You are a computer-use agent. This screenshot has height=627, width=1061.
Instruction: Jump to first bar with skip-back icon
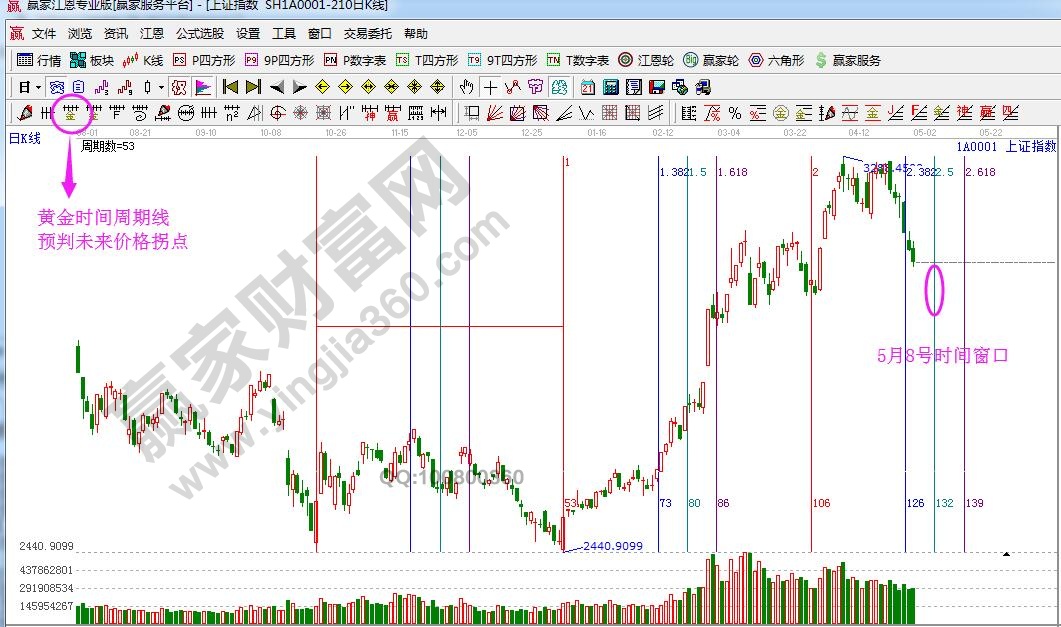[x=230, y=87]
